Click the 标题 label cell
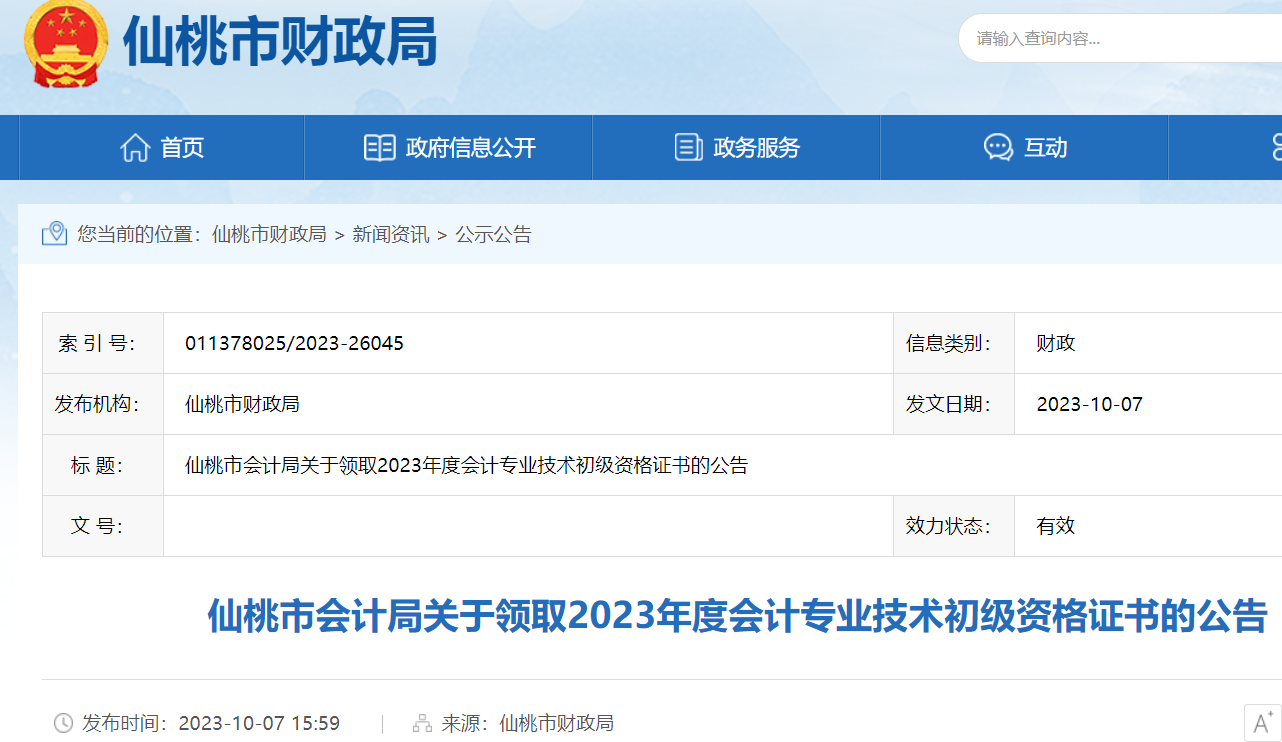 pos(103,465)
